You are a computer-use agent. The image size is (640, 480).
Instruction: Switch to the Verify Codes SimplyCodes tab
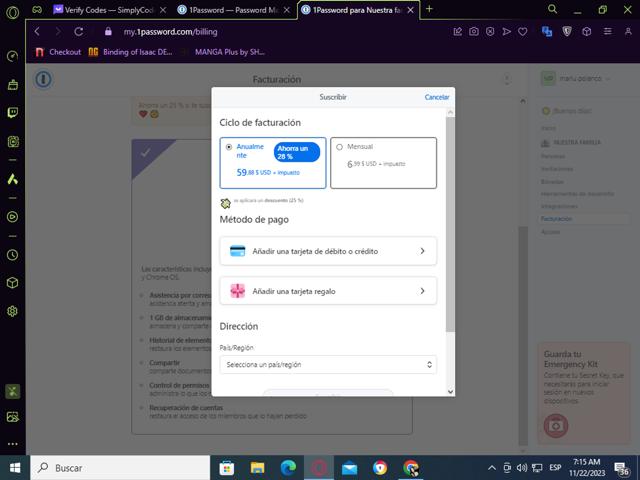pyautogui.click(x=109, y=10)
